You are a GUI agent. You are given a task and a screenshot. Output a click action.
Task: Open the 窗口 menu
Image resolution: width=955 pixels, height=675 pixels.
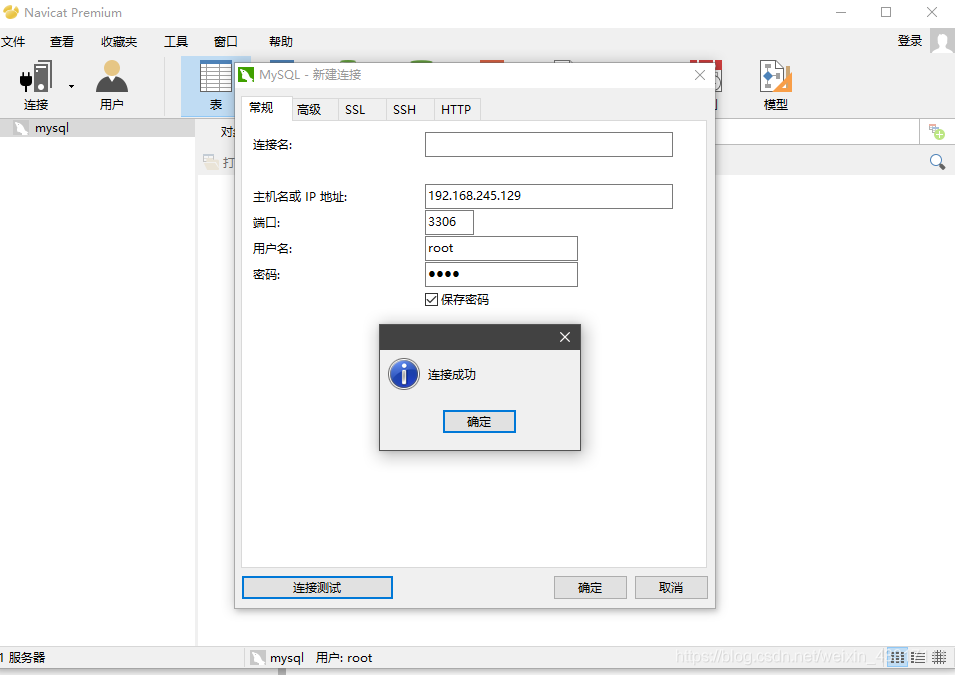tap(225, 41)
